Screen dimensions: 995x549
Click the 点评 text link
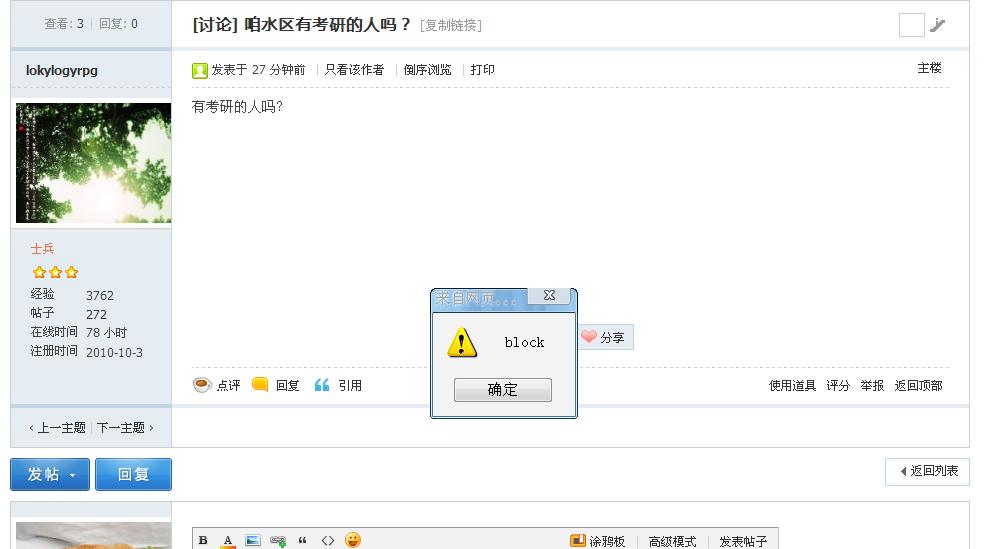228,386
